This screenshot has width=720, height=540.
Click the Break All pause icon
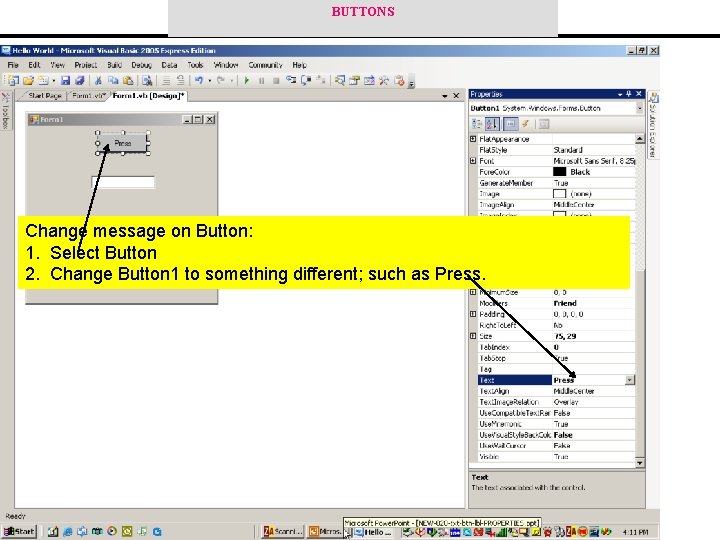click(261, 81)
